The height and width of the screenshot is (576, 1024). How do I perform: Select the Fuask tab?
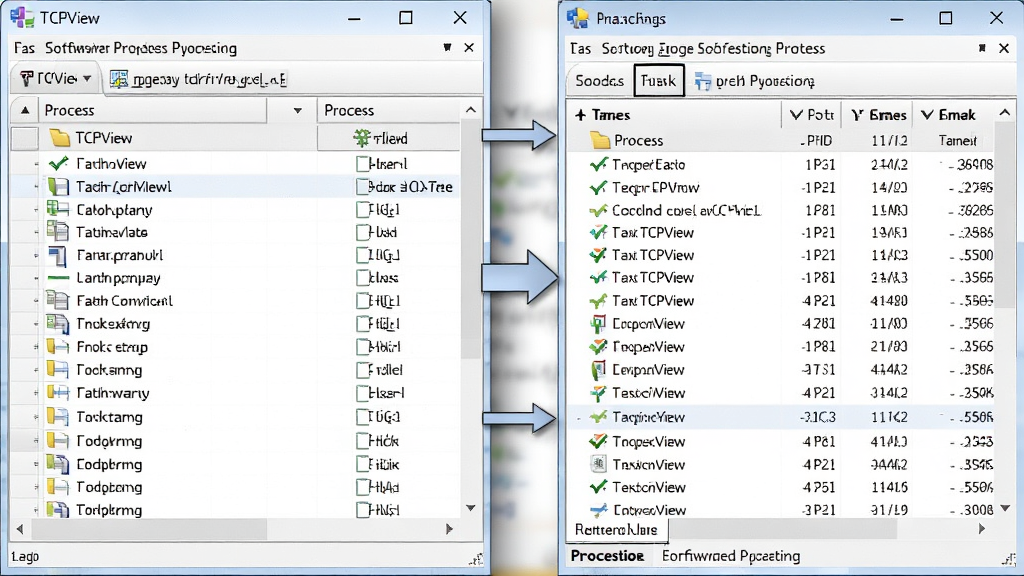coord(658,80)
